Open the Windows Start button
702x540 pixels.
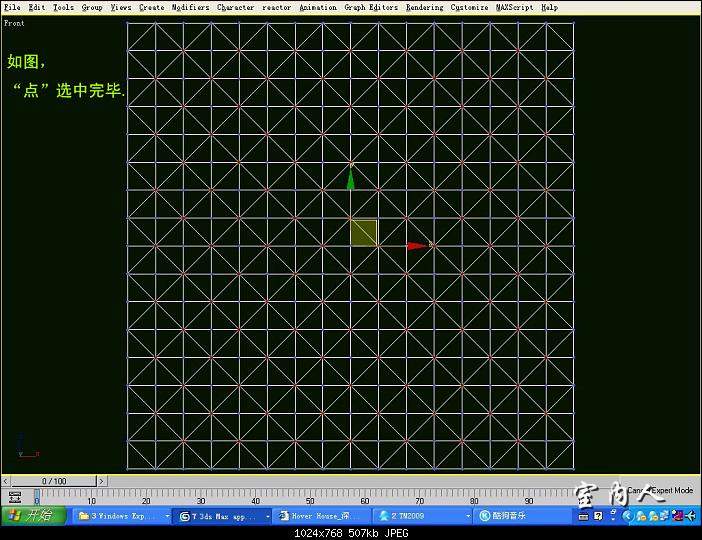pos(34,515)
